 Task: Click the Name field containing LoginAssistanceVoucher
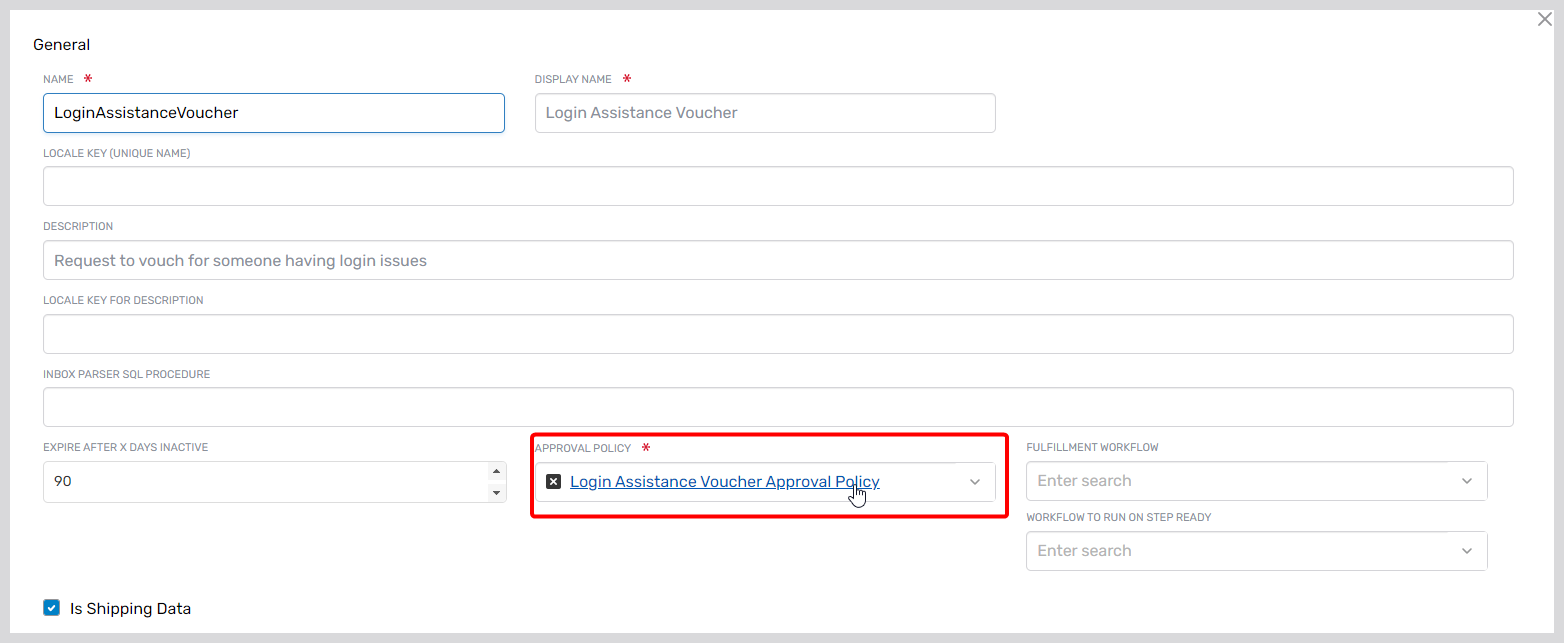[273, 113]
